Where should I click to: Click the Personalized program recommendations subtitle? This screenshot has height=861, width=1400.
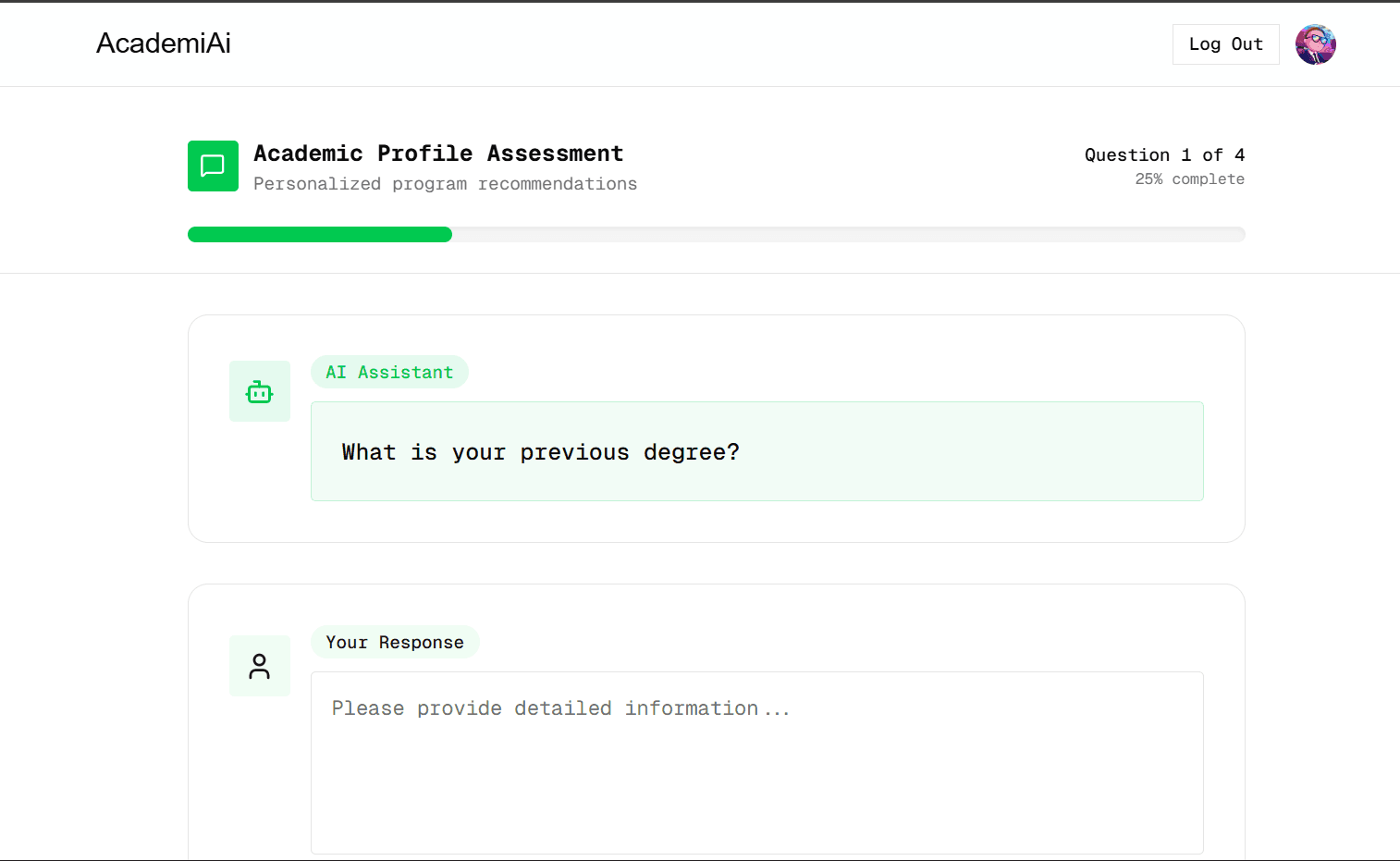pyautogui.click(x=445, y=184)
